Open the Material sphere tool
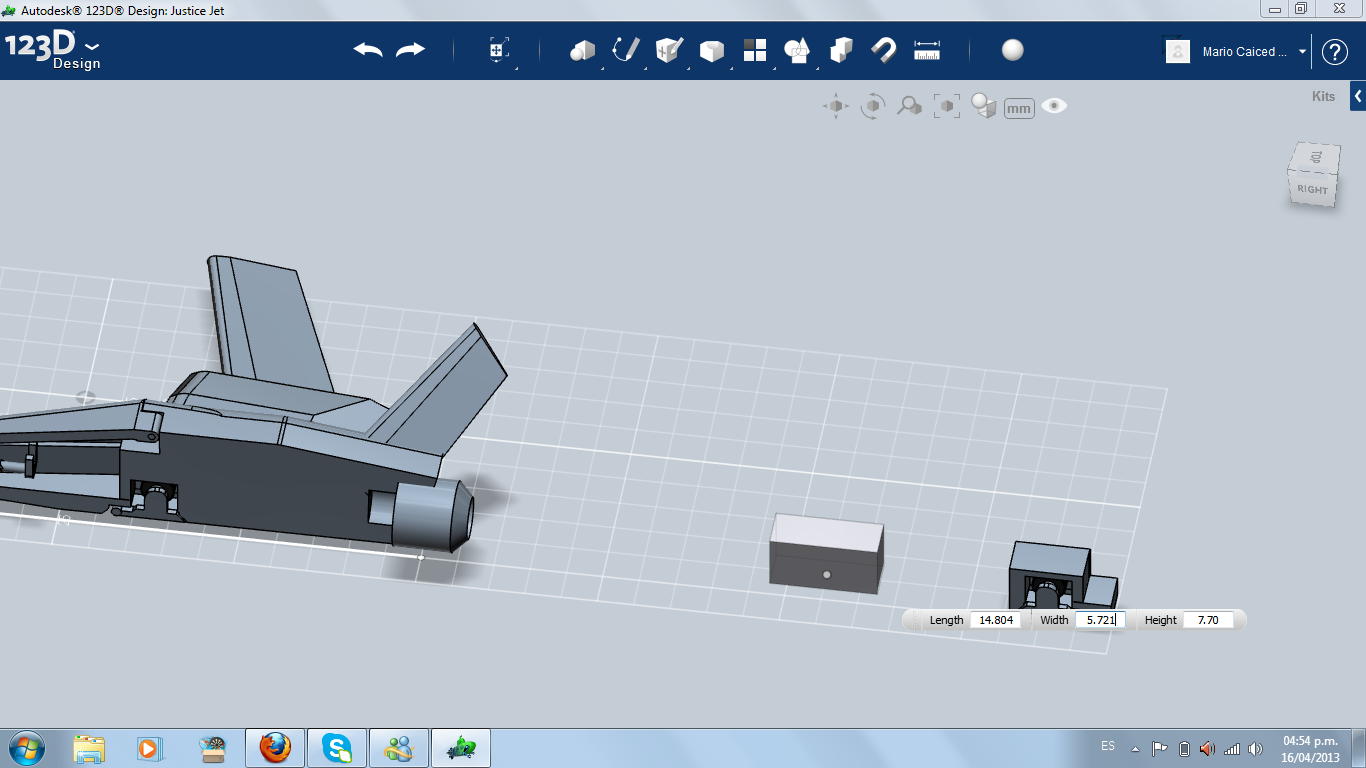 [x=1013, y=50]
